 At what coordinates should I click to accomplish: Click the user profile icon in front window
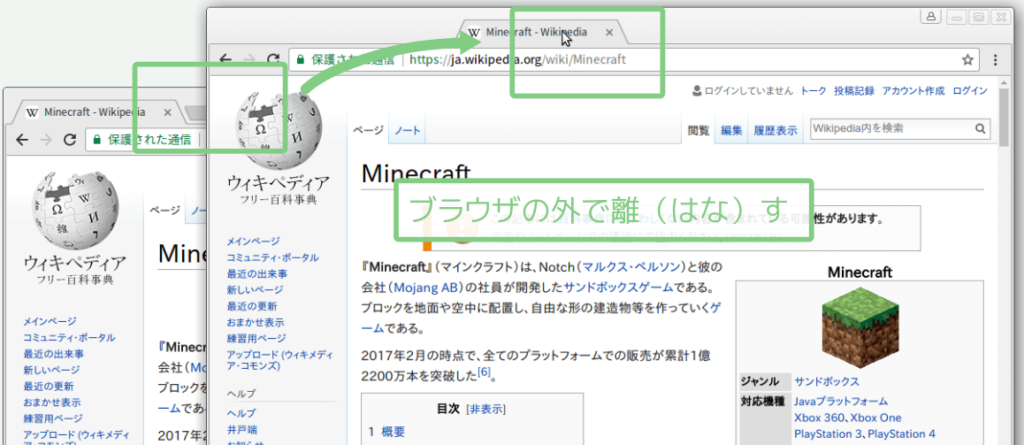click(930, 18)
